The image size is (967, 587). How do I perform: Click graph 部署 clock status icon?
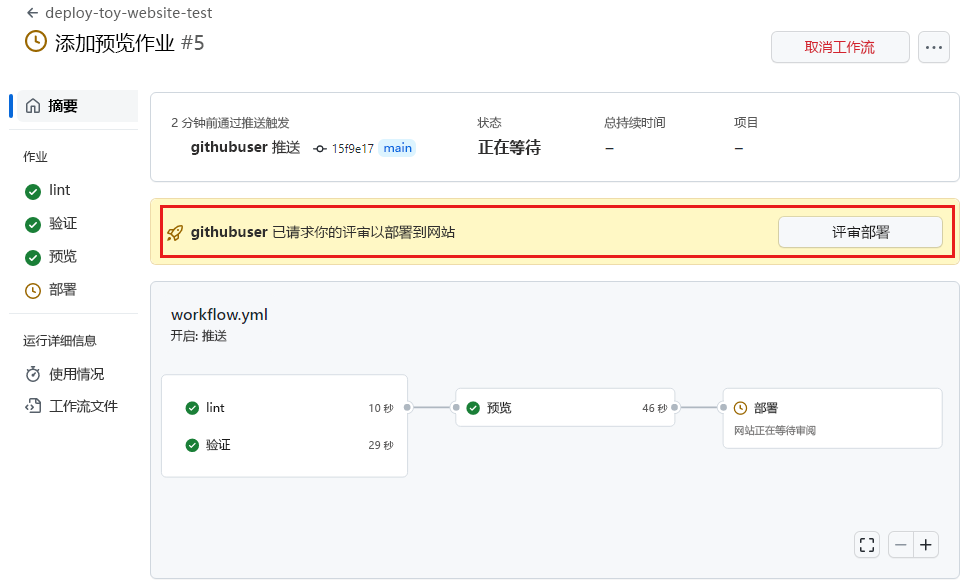741,408
